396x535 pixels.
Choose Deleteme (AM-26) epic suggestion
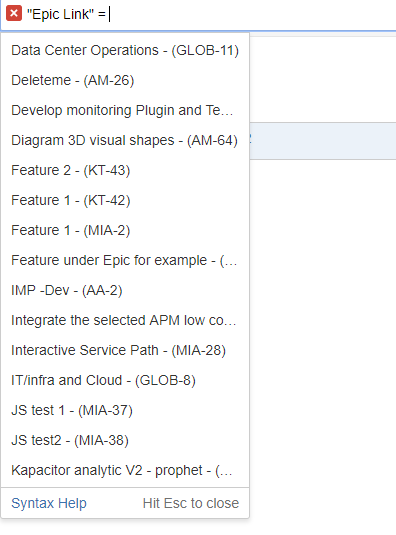tap(125, 81)
